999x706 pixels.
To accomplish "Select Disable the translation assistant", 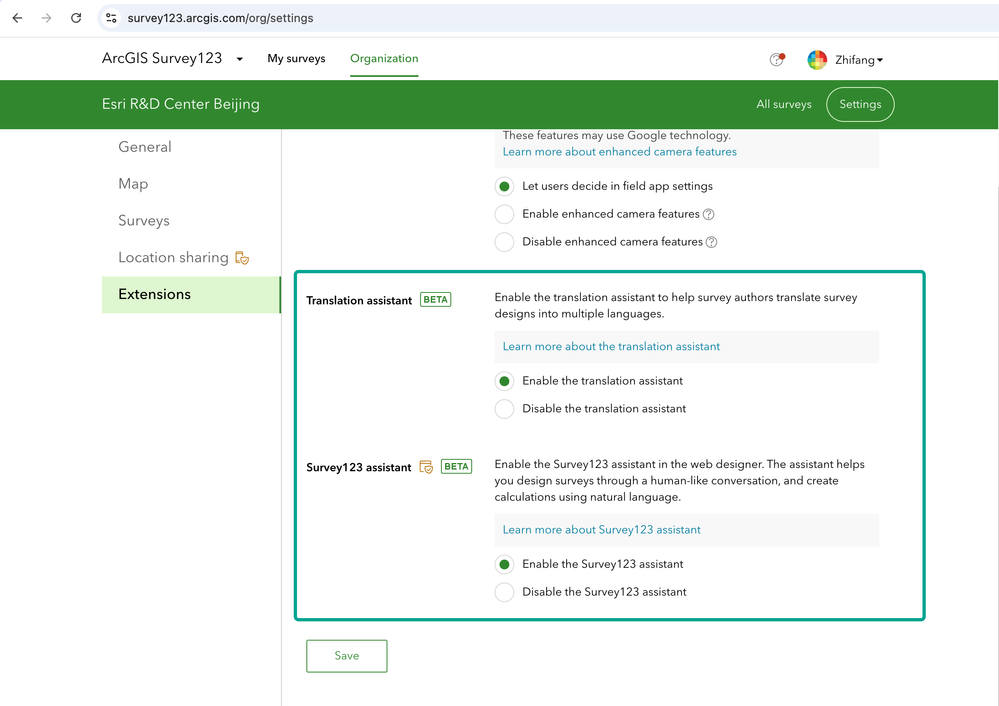I will point(504,409).
